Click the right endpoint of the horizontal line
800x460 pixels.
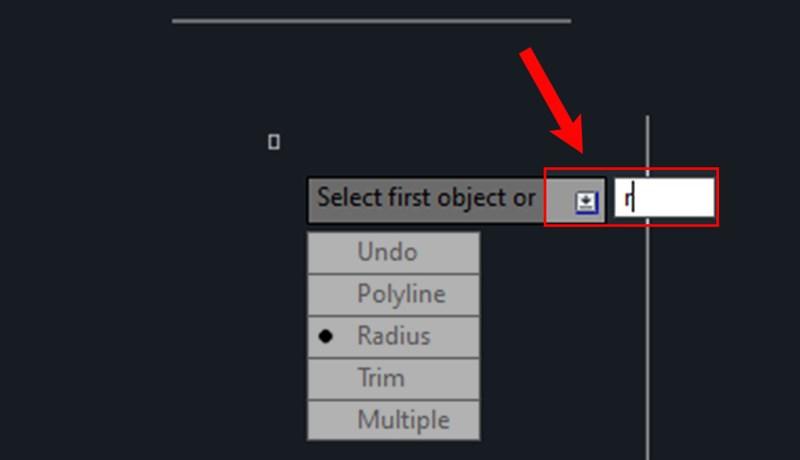pos(569,20)
